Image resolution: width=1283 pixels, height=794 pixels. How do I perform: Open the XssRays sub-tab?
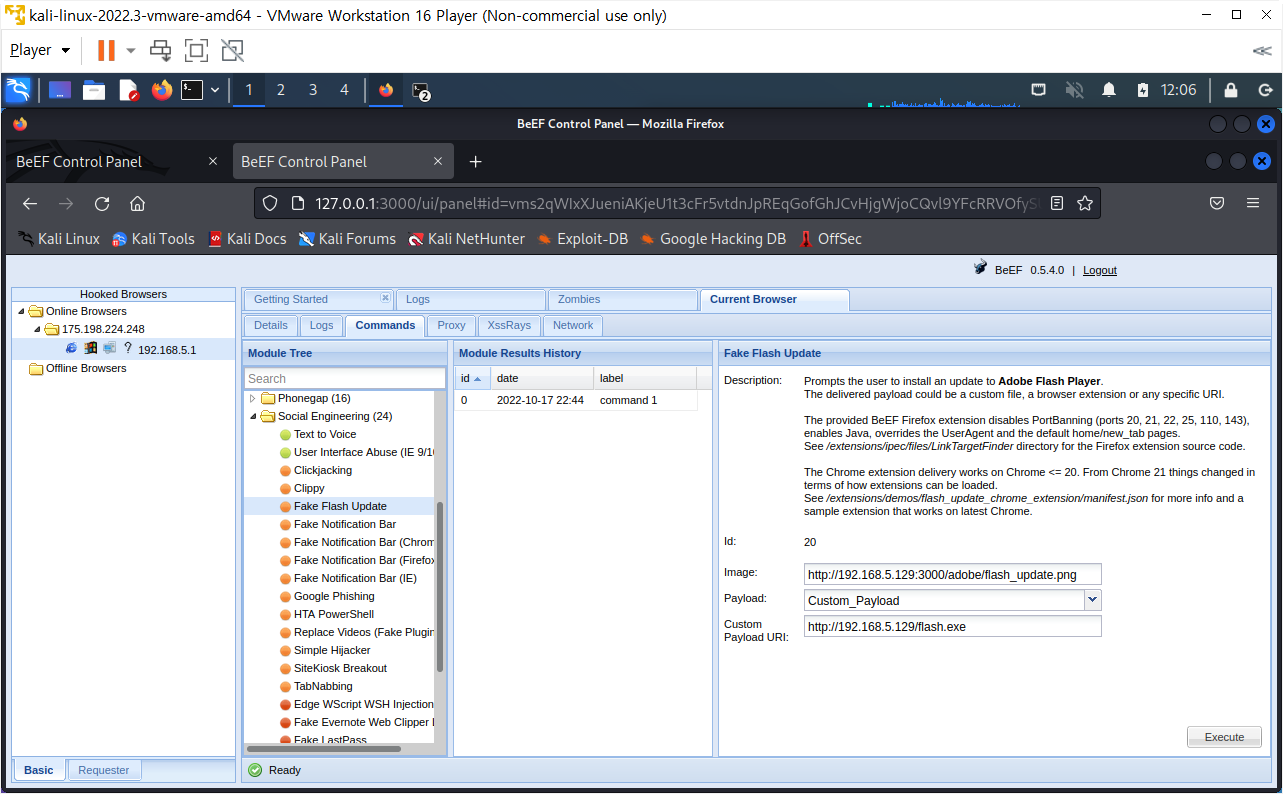coord(510,325)
